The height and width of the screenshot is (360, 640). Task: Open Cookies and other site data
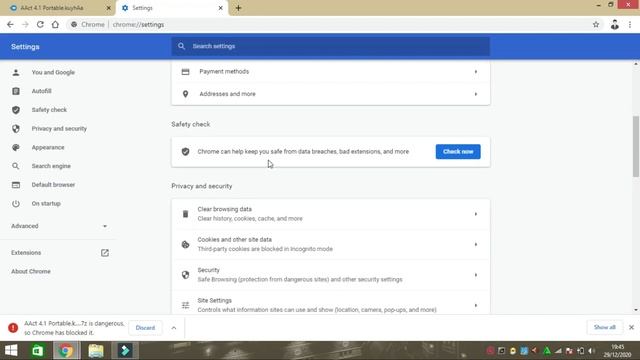[331, 244]
